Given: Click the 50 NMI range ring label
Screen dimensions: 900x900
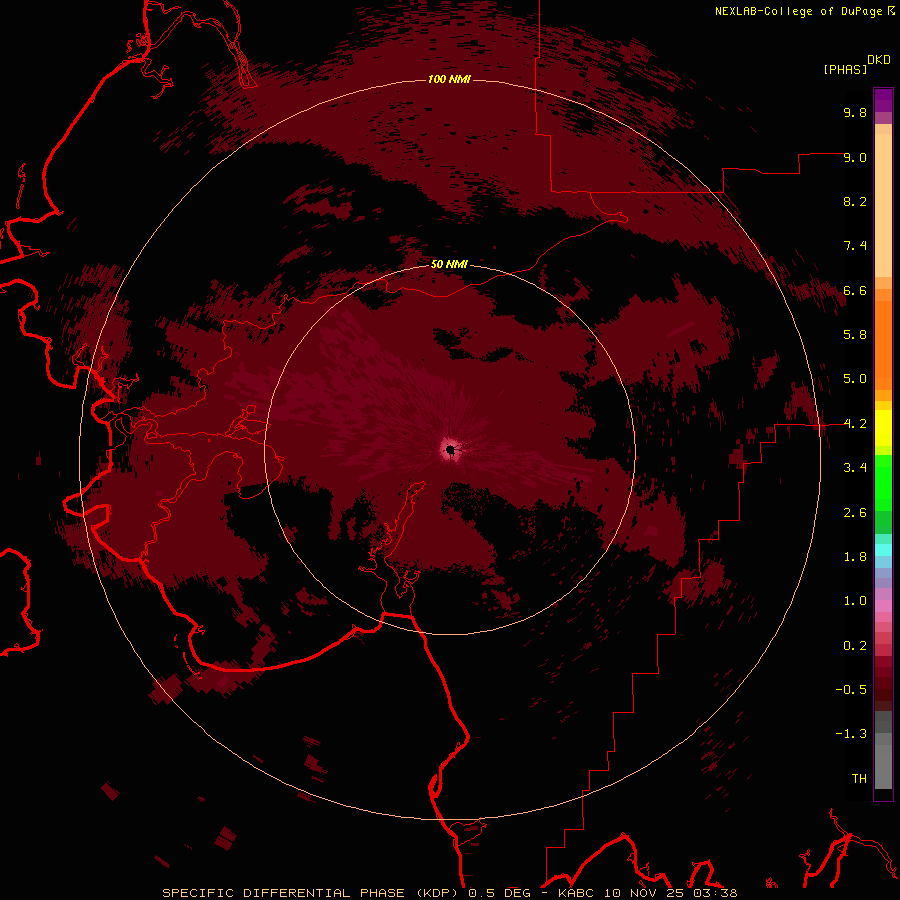Looking at the screenshot, I should (x=449, y=264).
